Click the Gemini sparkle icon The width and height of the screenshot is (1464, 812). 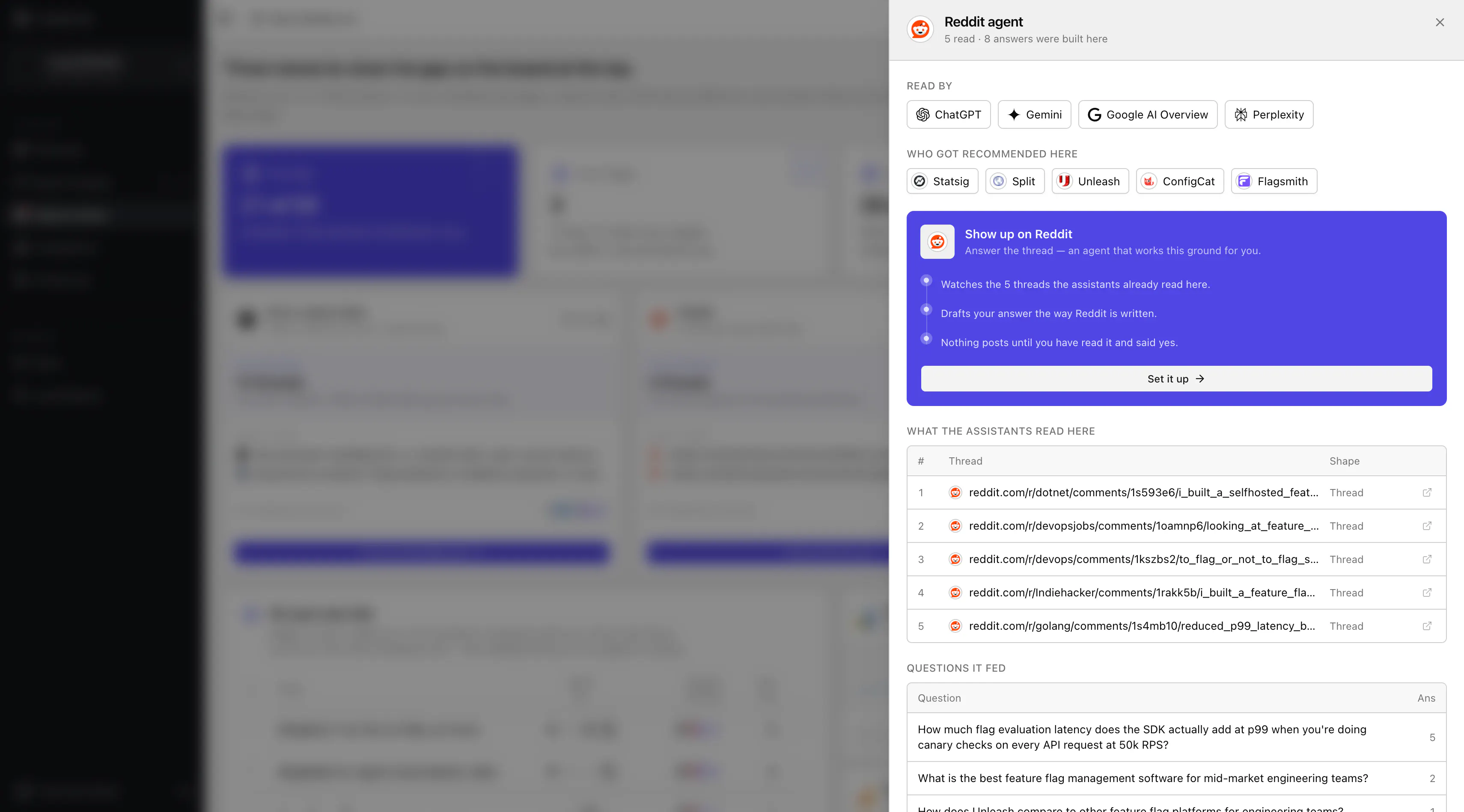tap(1014, 115)
